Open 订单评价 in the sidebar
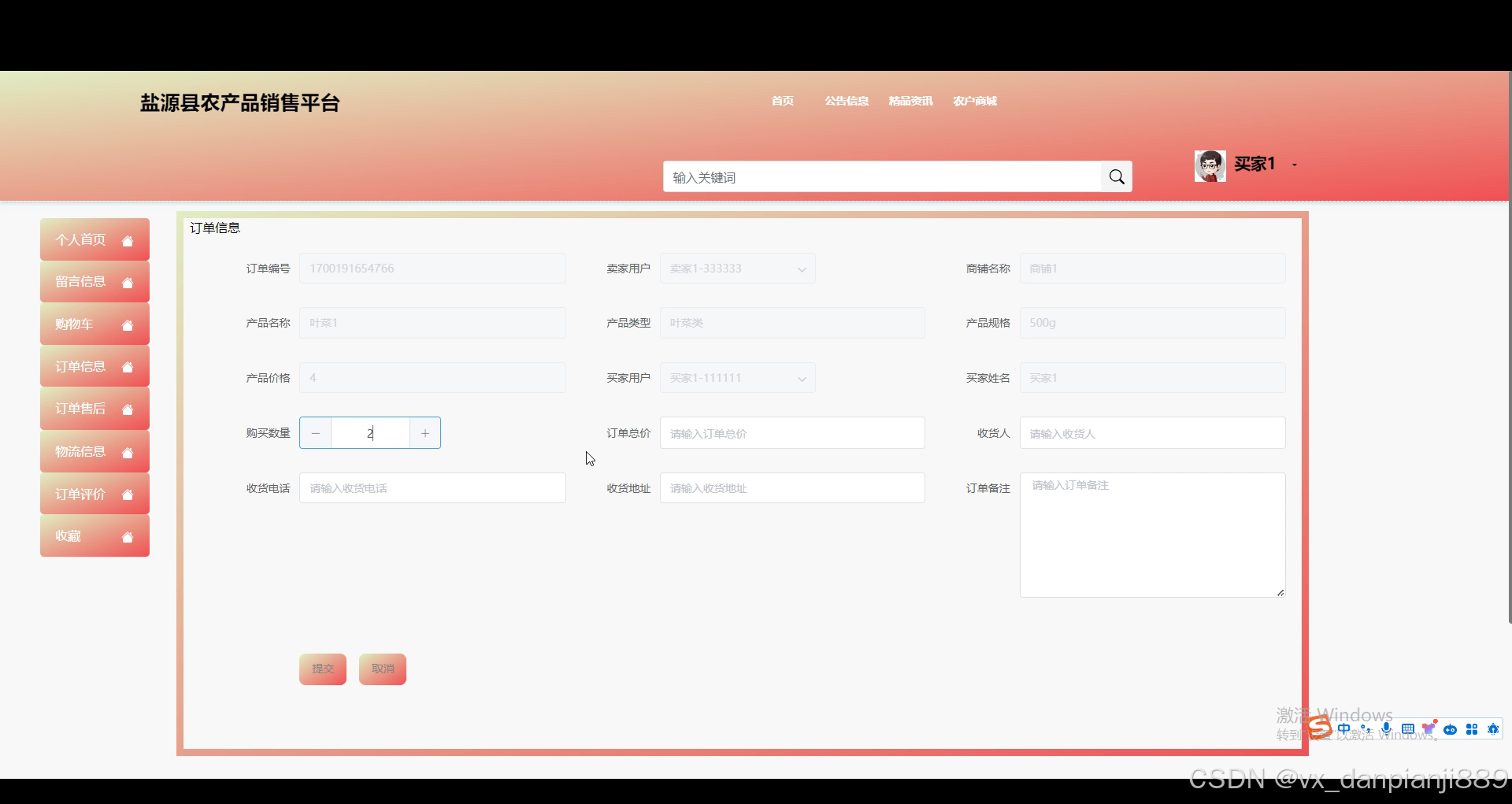 click(x=94, y=494)
